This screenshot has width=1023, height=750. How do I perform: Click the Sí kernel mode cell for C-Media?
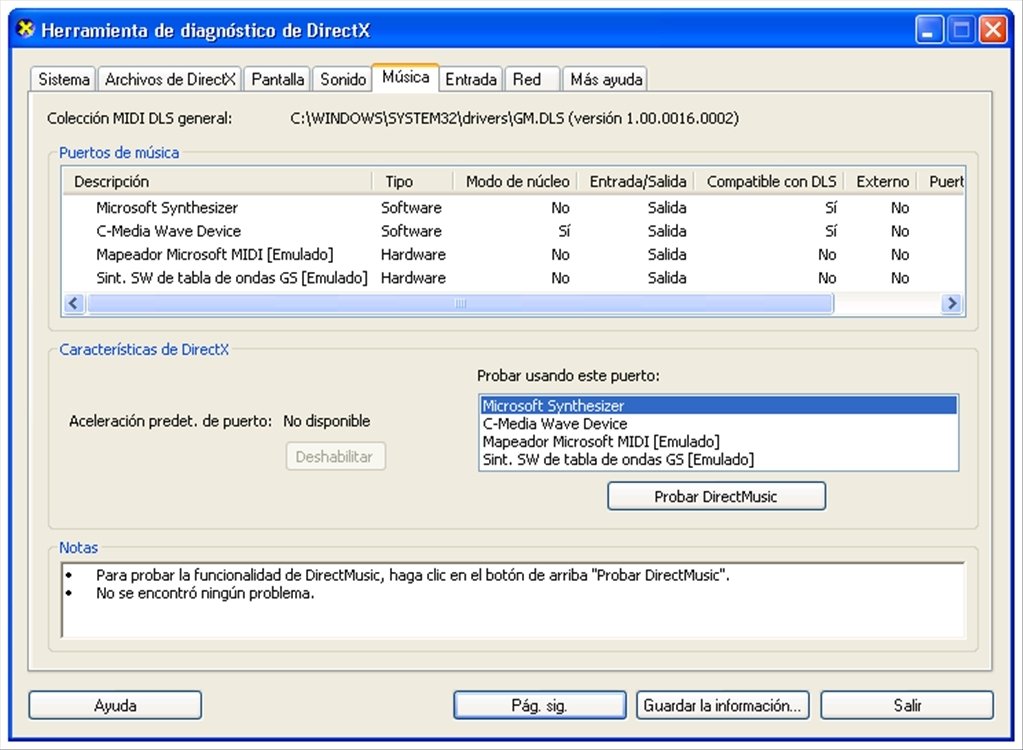[564, 231]
